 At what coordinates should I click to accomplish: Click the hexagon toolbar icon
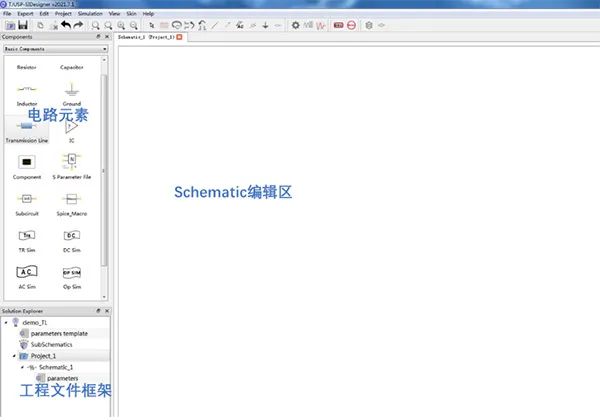tap(369, 26)
